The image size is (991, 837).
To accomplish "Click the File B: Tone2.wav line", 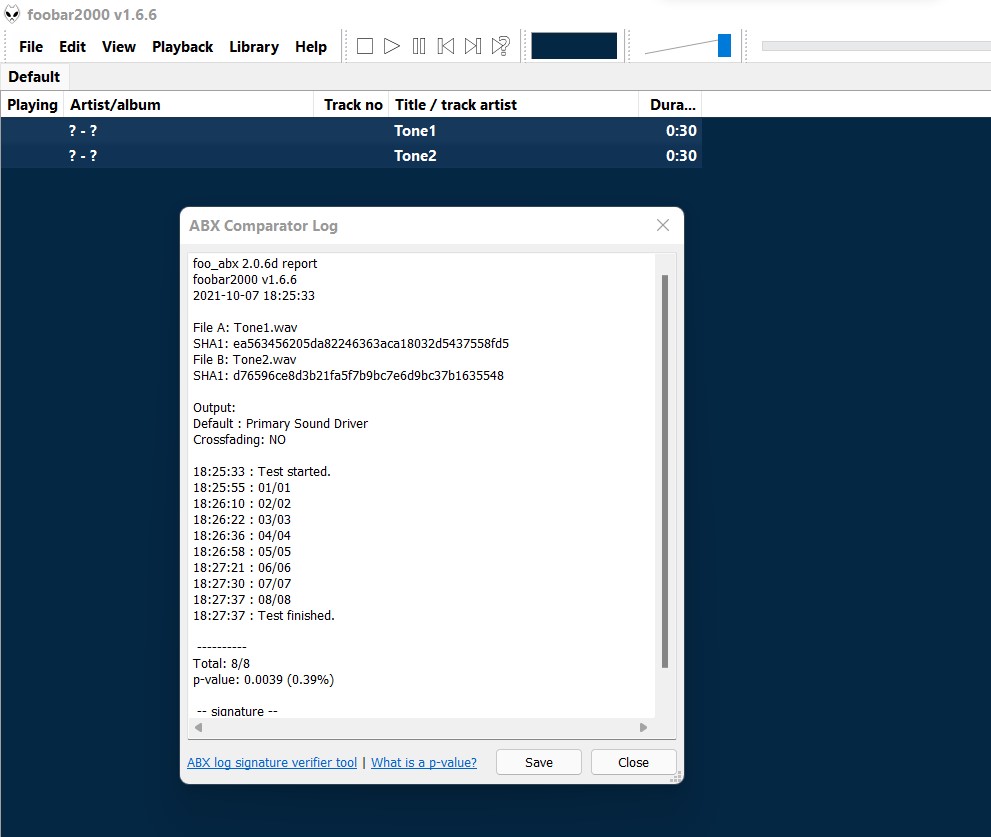I will point(245,360).
